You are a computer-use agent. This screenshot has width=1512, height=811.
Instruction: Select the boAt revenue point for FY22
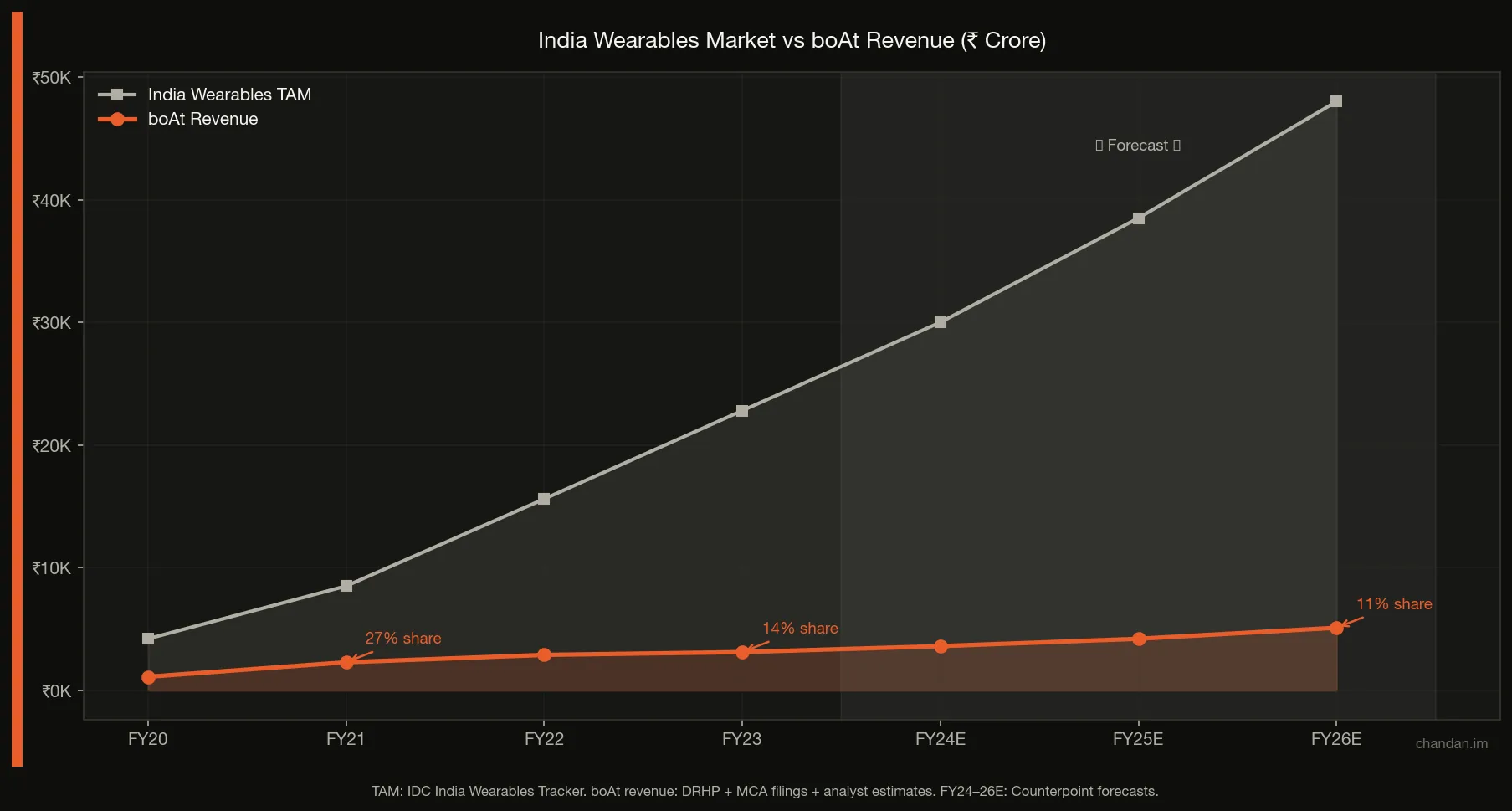[544, 654]
